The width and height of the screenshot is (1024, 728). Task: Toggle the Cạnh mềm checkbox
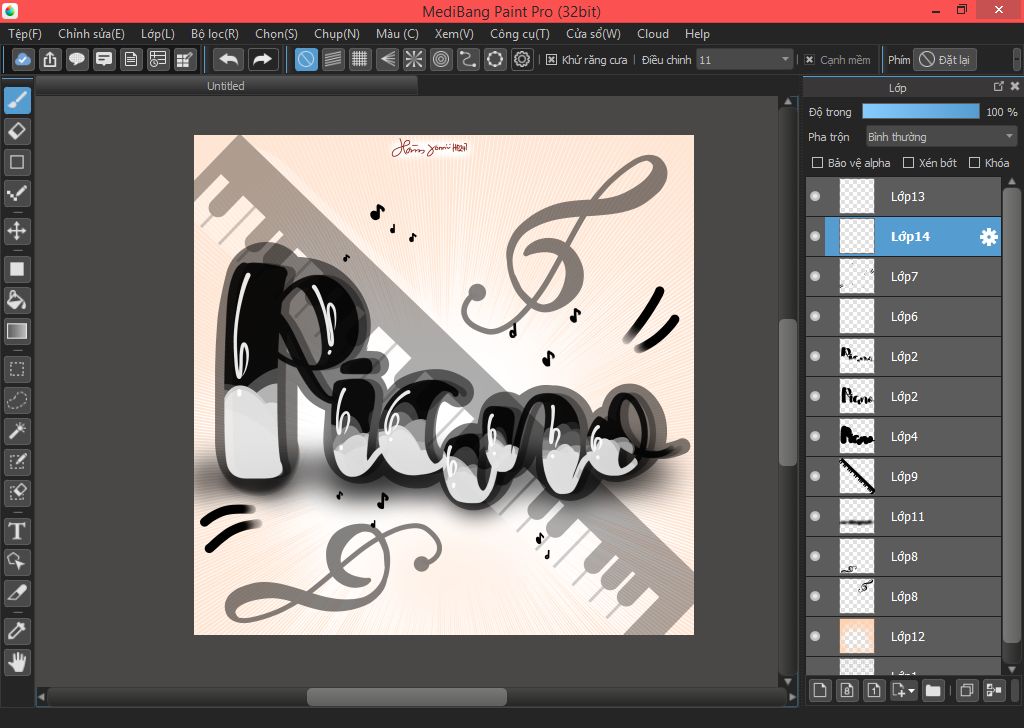(x=809, y=59)
